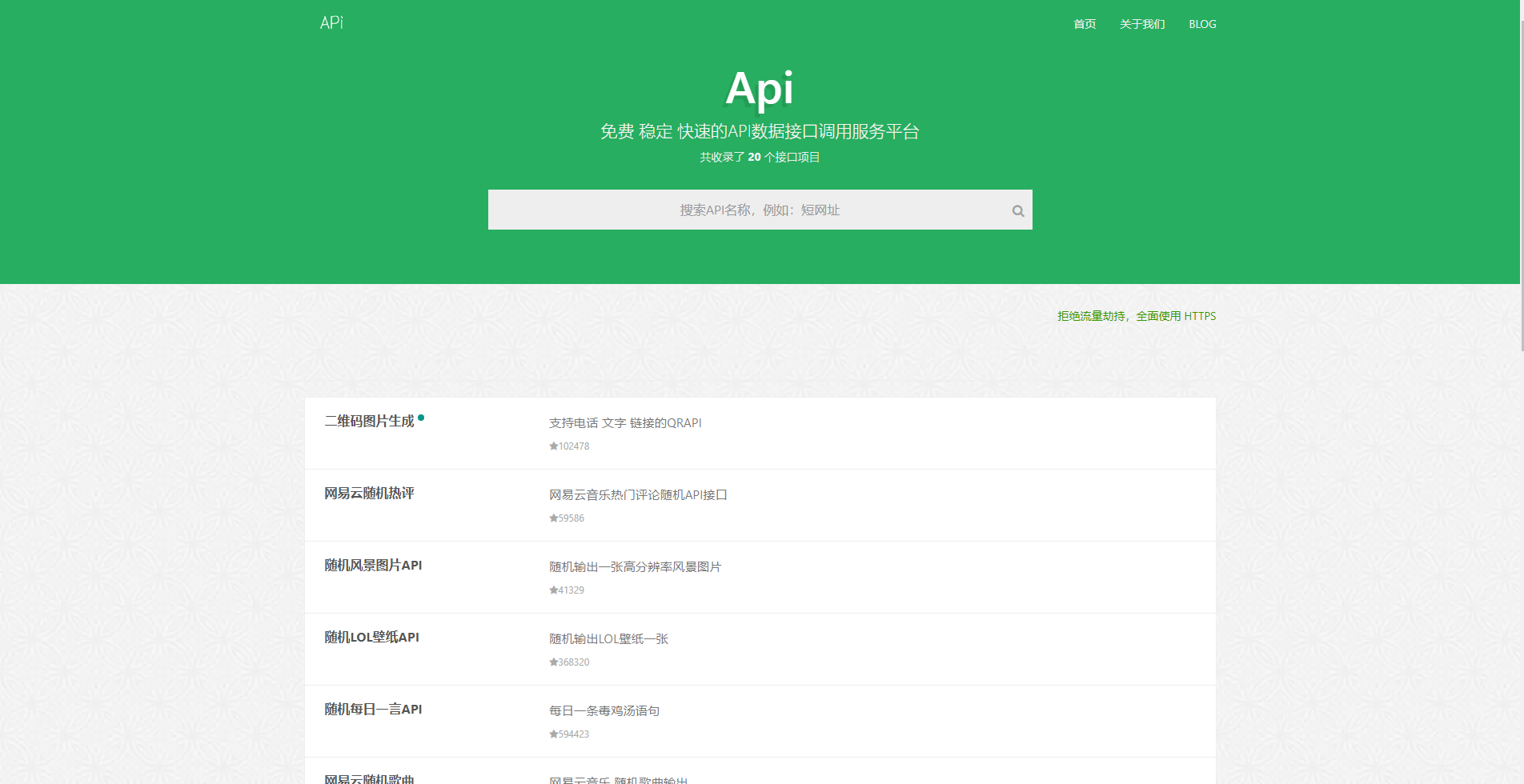Open the 随机每日一言API entry
Screen dimensions: 1524x784
pos(373,710)
